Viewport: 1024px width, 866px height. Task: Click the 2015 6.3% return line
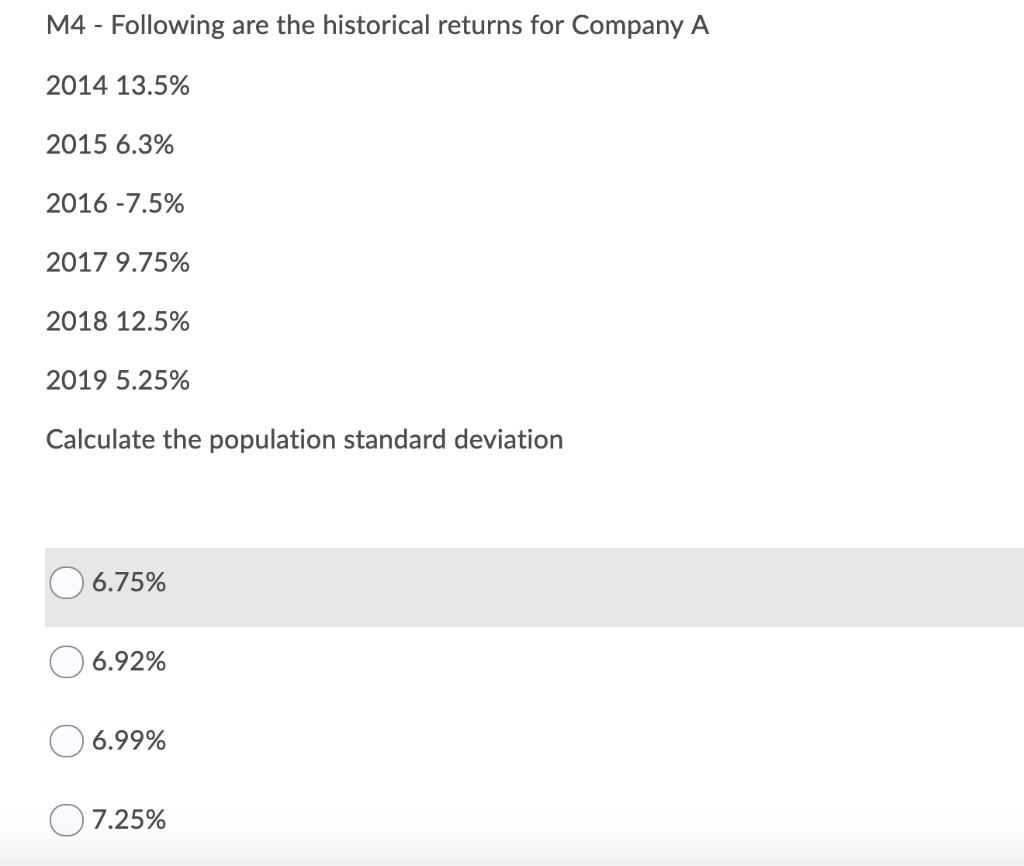pos(109,146)
